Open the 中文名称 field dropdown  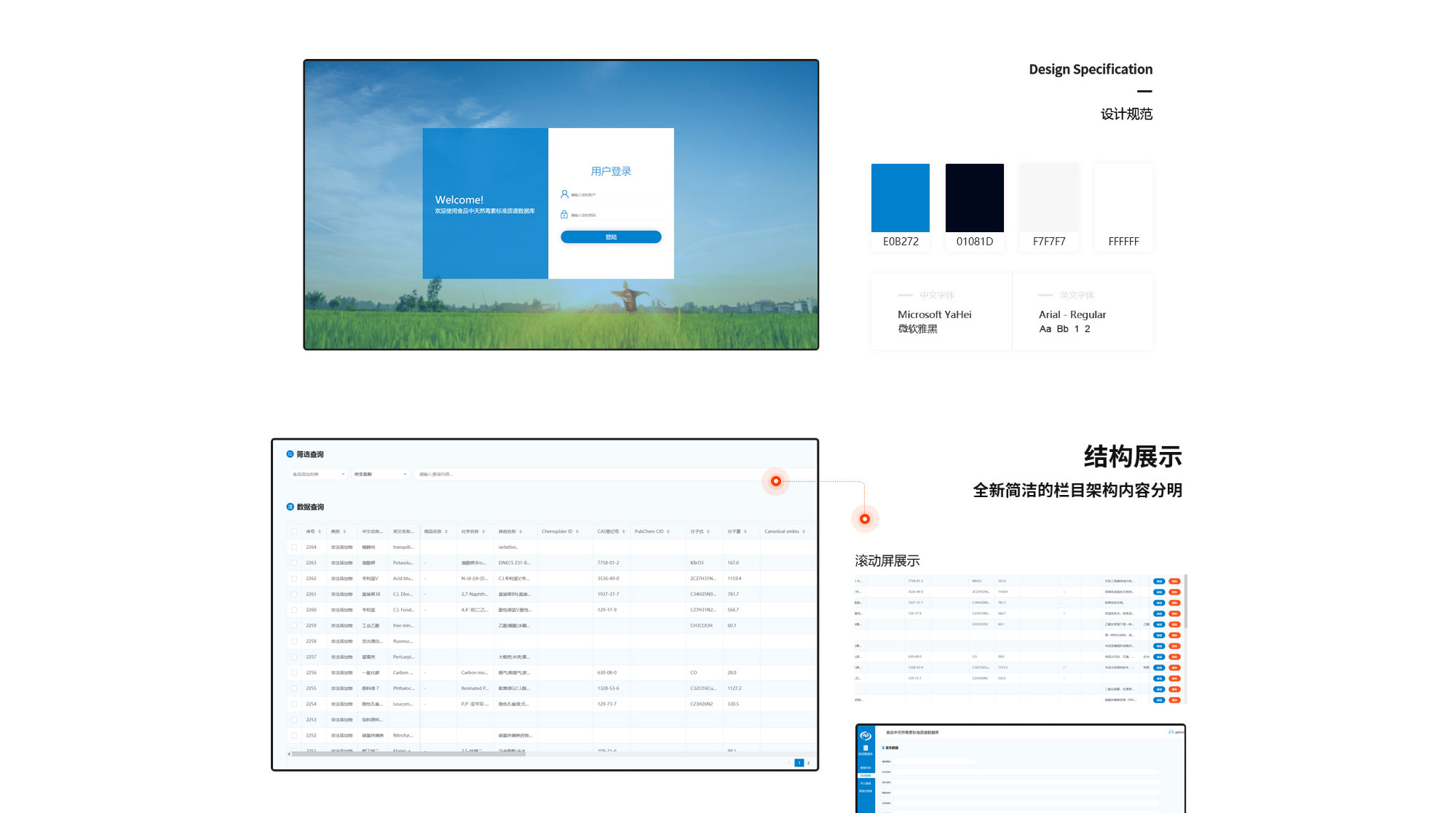(x=380, y=474)
